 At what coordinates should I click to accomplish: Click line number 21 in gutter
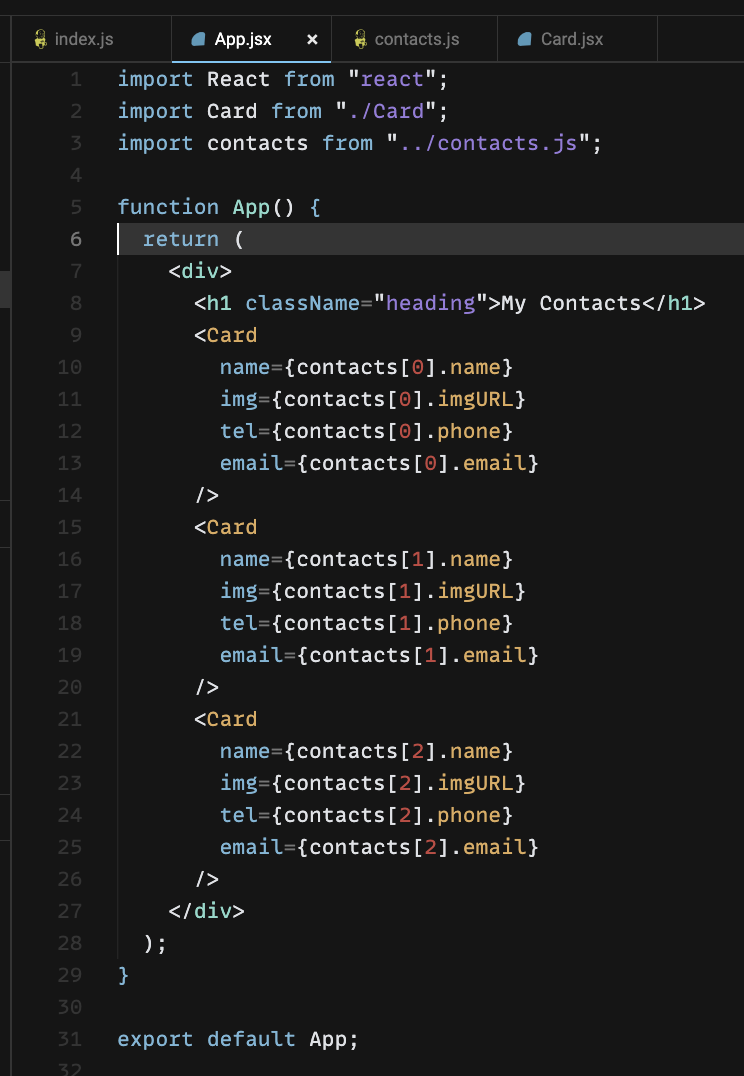(x=69, y=719)
